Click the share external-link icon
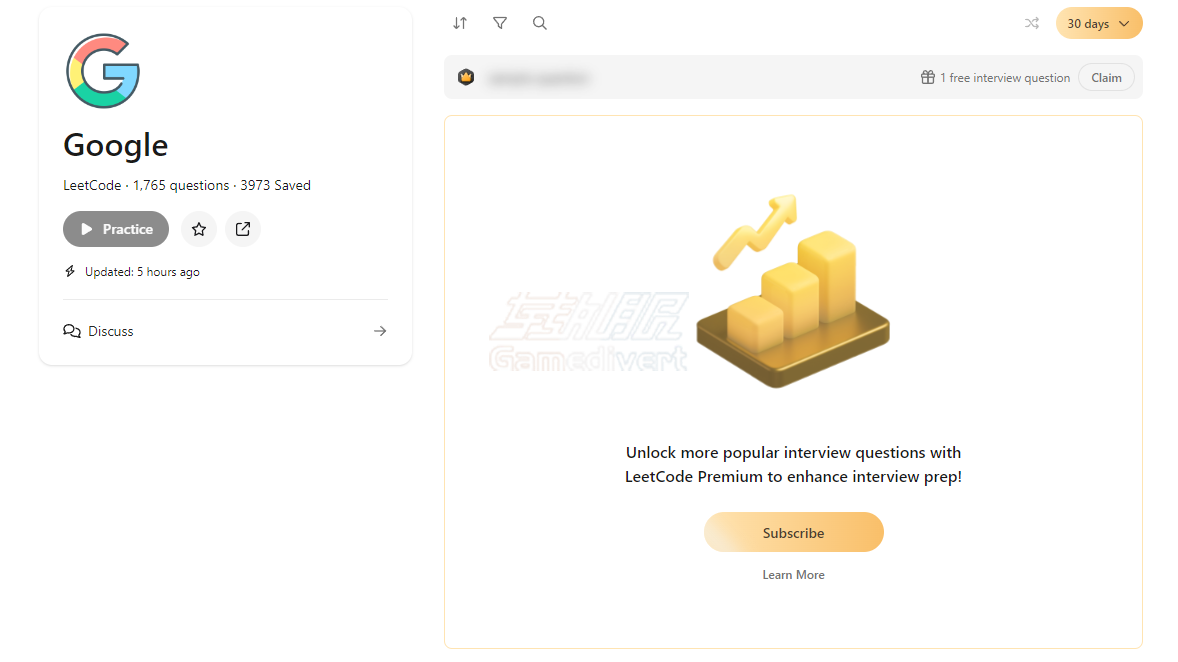The width and height of the screenshot is (1178, 662). [x=243, y=229]
